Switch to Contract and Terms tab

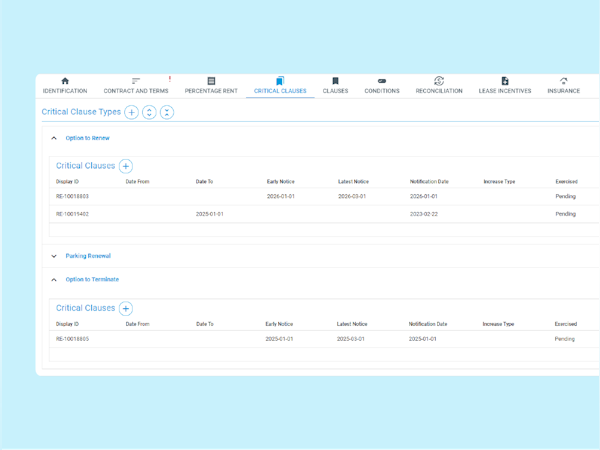(x=136, y=86)
